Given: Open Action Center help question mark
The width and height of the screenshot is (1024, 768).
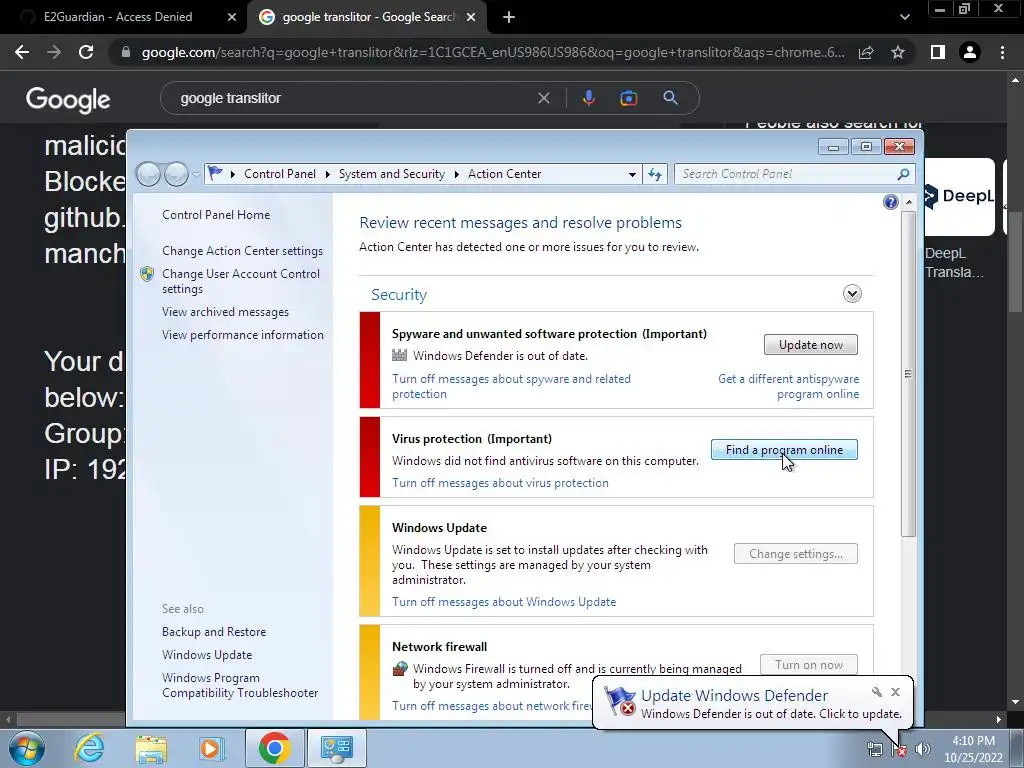Looking at the screenshot, I should click(x=890, y=202).
